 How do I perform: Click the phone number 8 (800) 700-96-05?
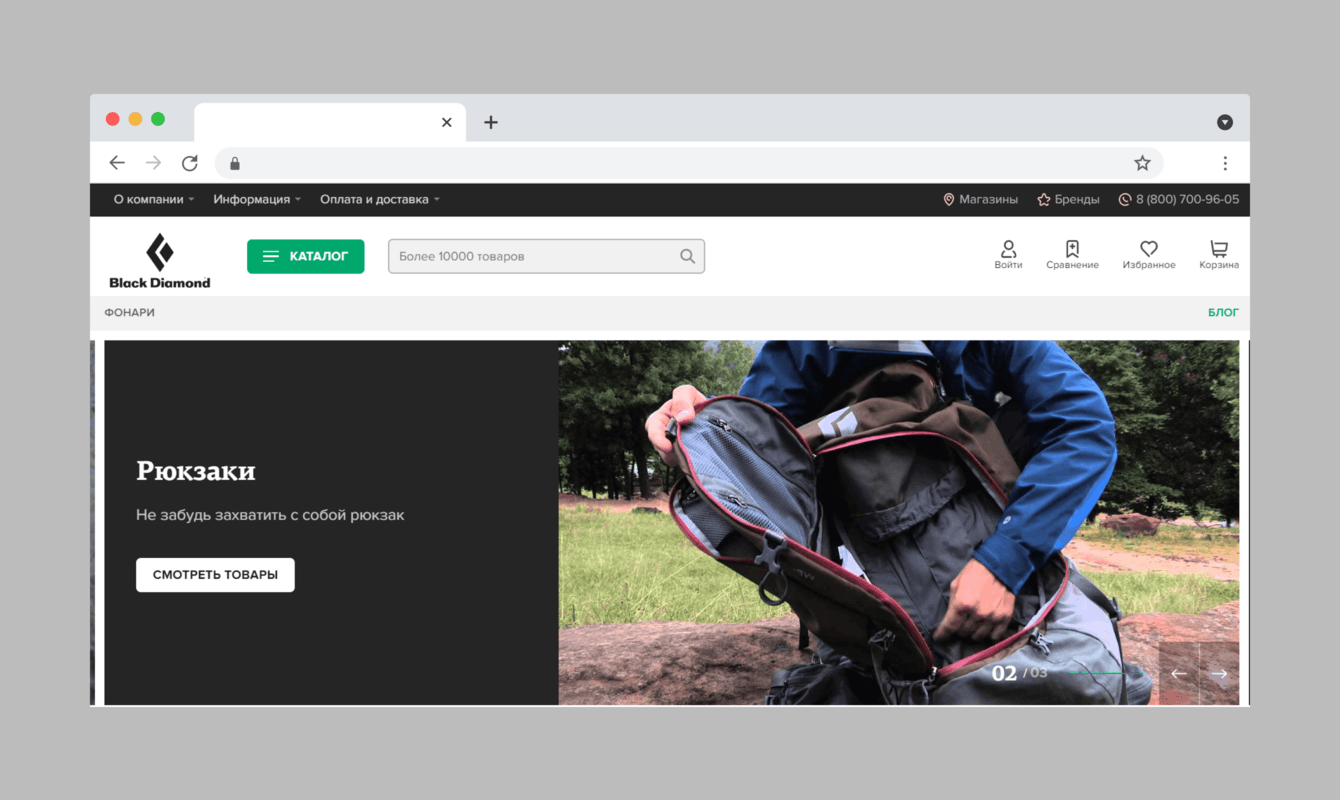coord(1178,199)
